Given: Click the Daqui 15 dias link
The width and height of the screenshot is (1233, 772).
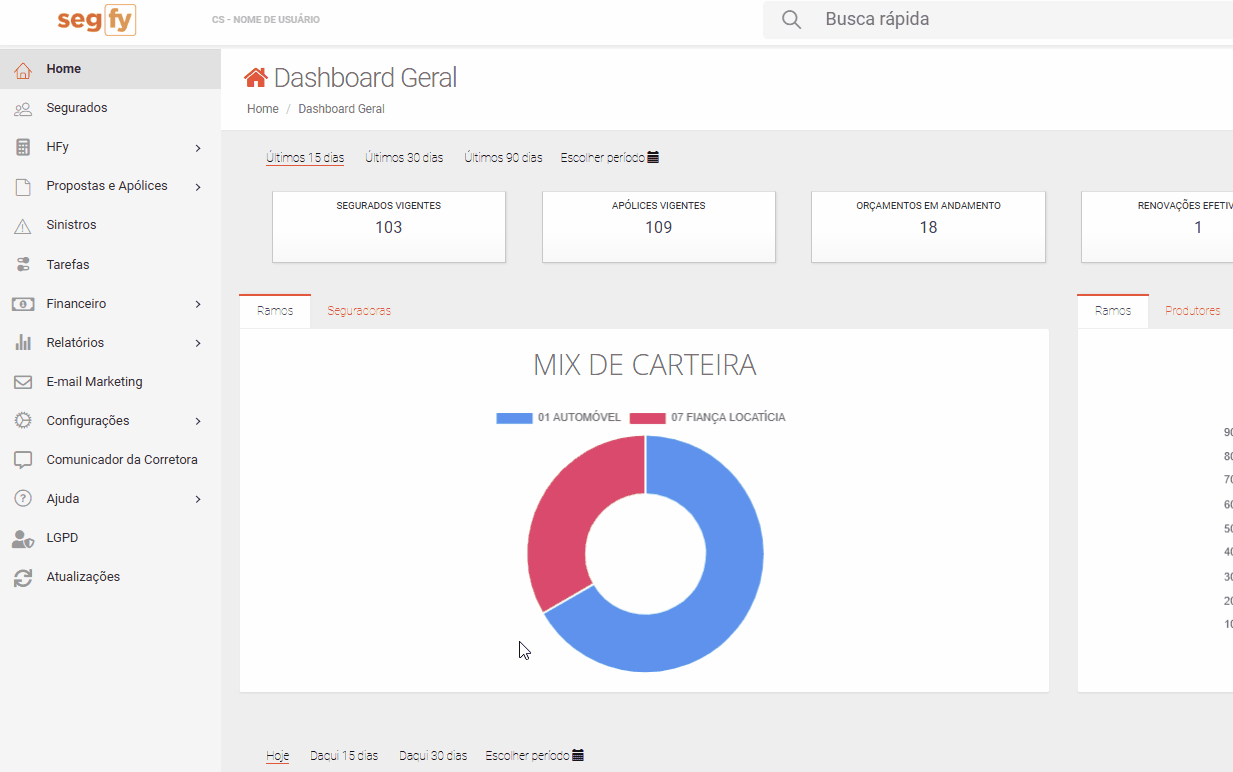Looking at the screenshot, I should point(344,755).
